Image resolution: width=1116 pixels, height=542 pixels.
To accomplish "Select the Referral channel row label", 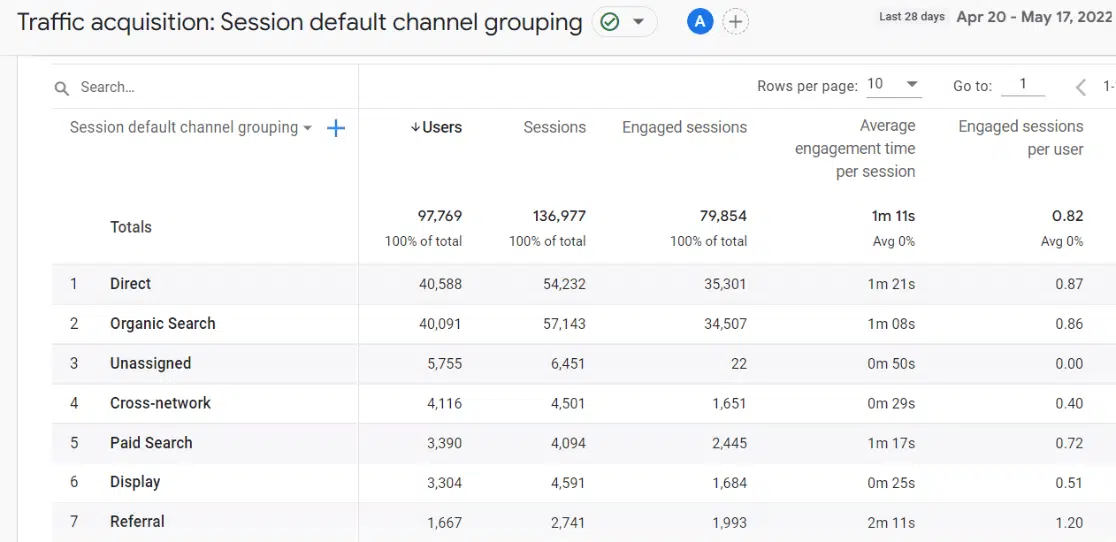I will pos(137,522).
